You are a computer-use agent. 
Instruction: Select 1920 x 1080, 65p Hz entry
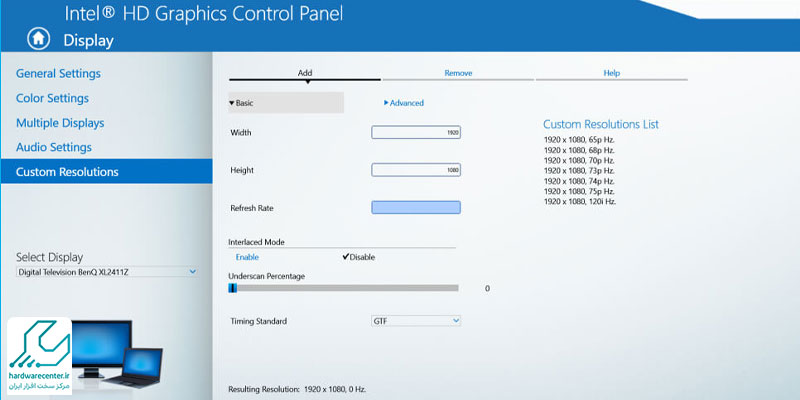[579, 139]
